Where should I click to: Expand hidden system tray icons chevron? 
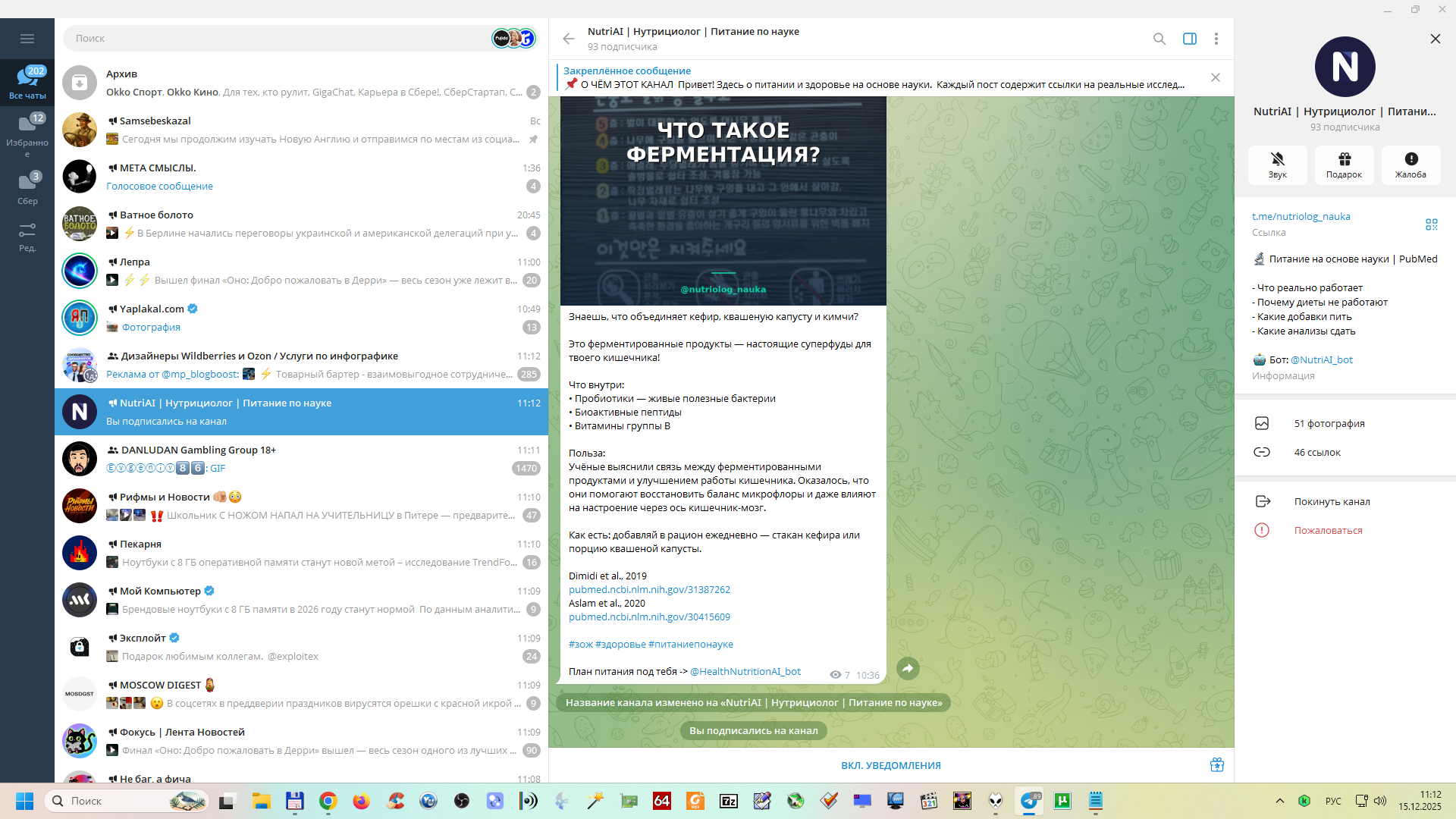pos(1279,801)
